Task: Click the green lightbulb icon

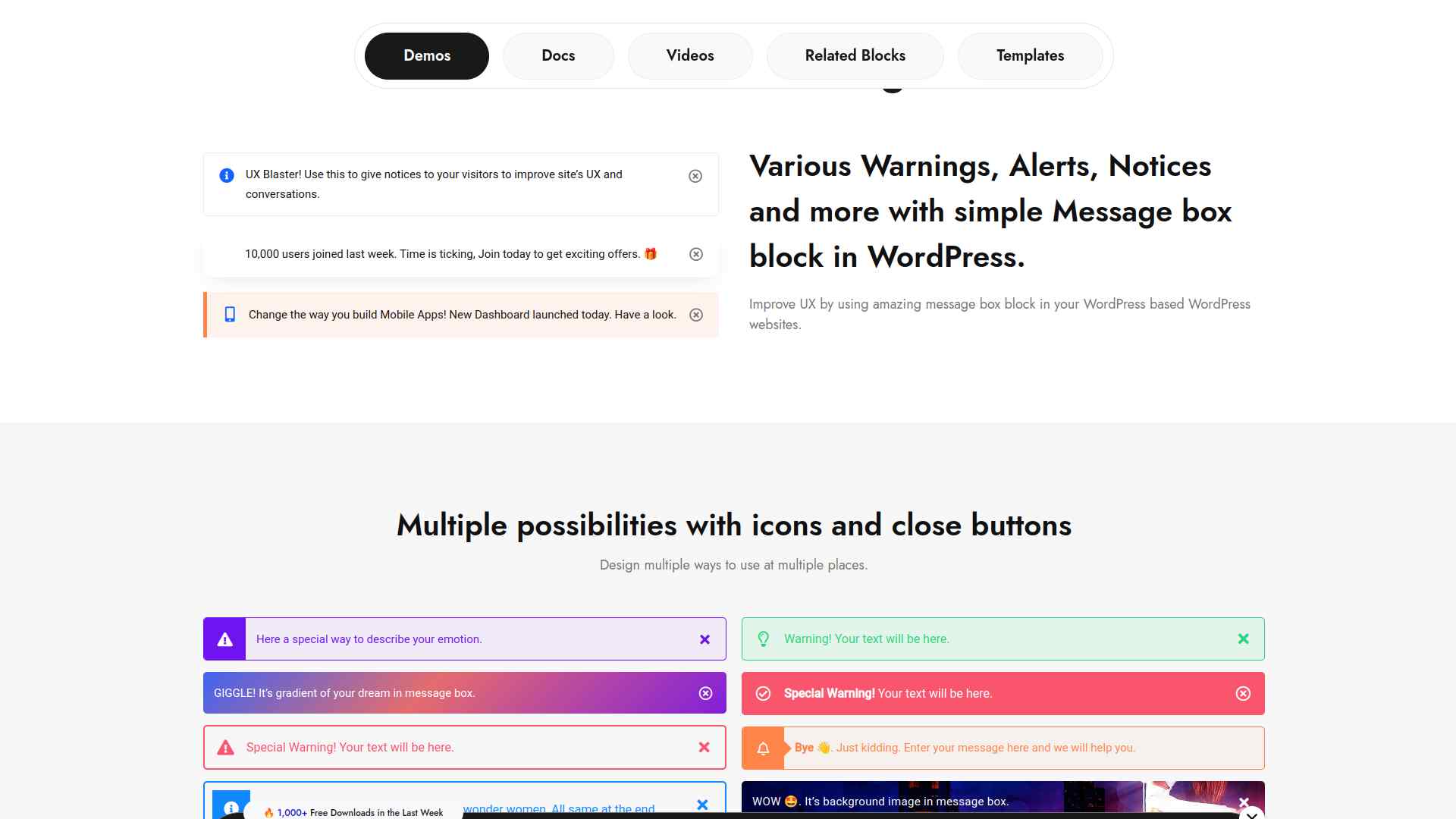Action: click(763, 639)
